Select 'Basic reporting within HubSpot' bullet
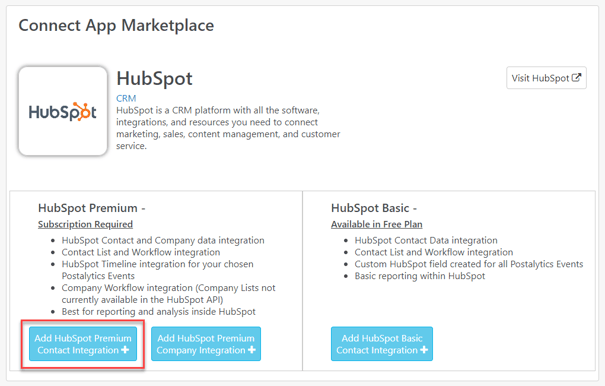 coord(420,276)
